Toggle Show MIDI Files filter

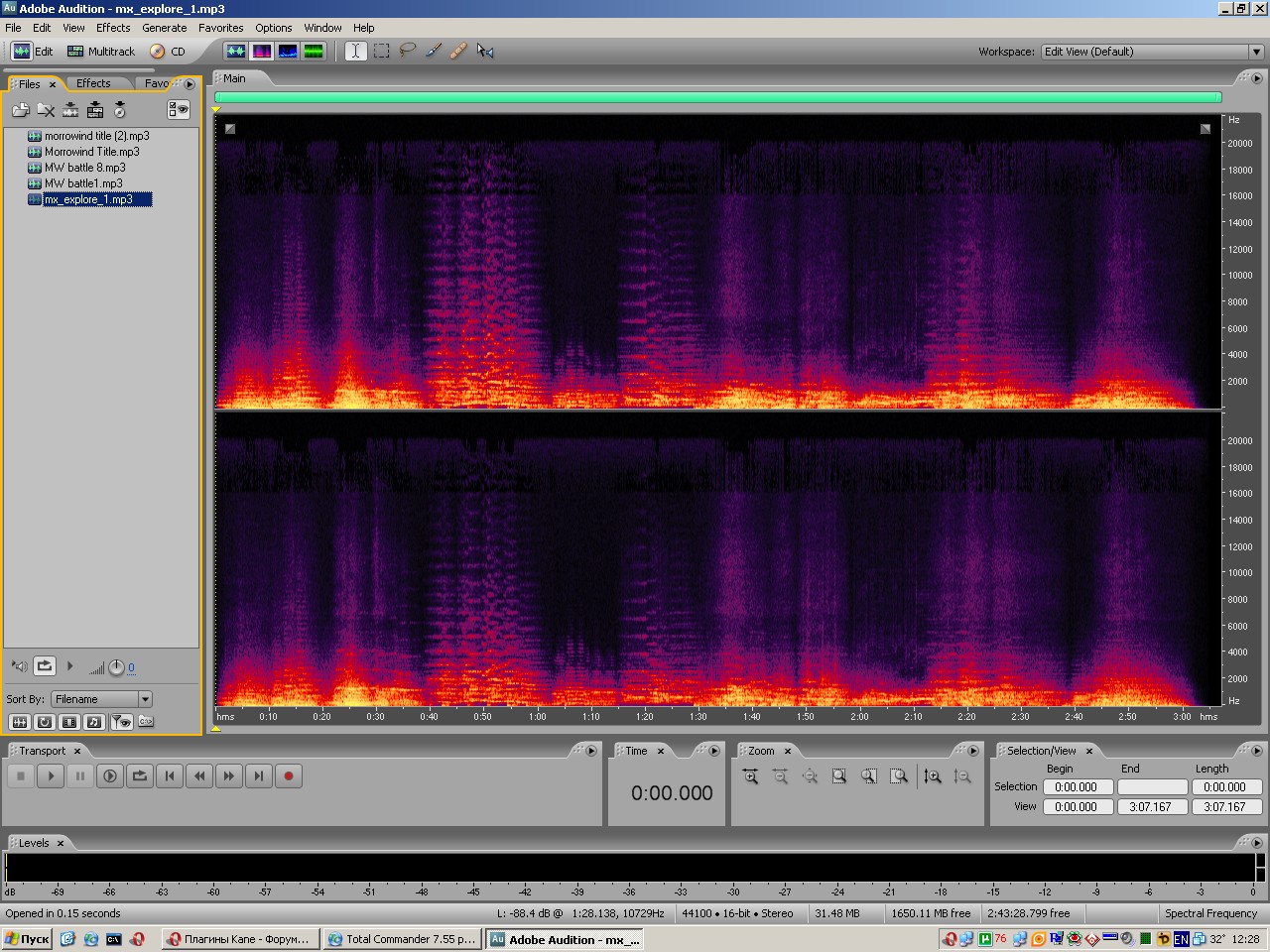tap(94, 722)
